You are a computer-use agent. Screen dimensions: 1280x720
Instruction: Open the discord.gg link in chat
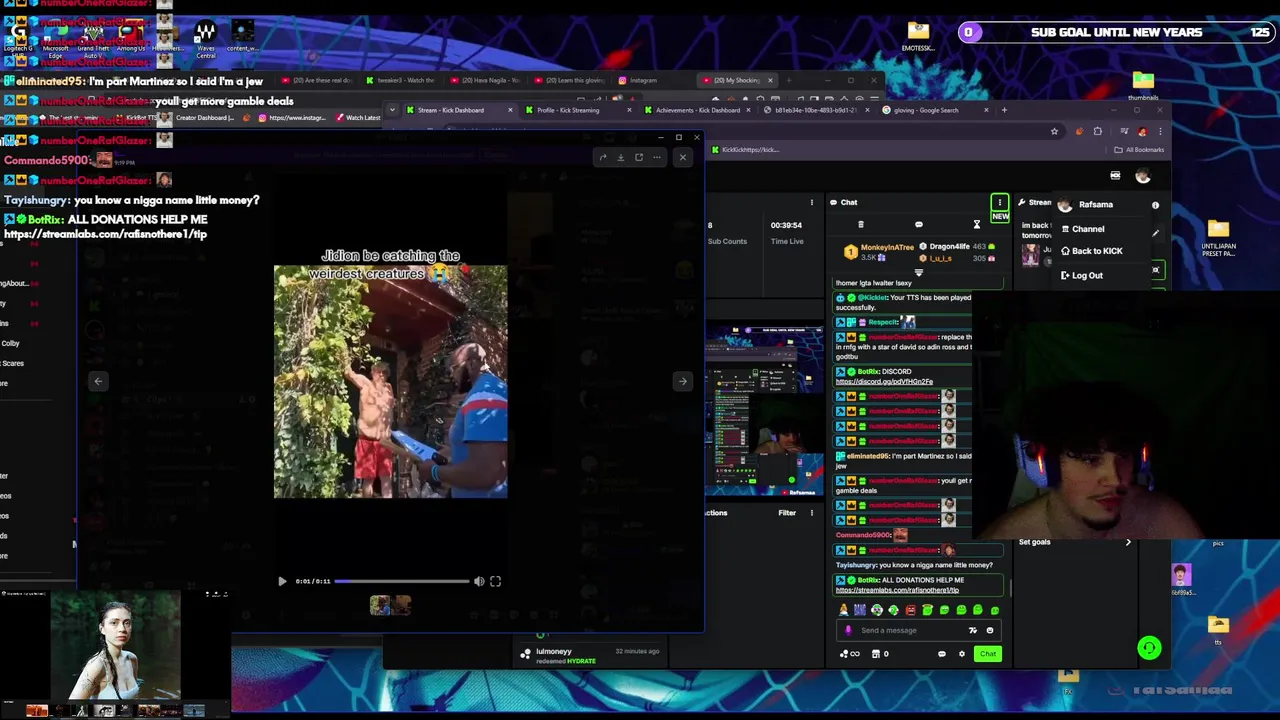coord(884,381)
